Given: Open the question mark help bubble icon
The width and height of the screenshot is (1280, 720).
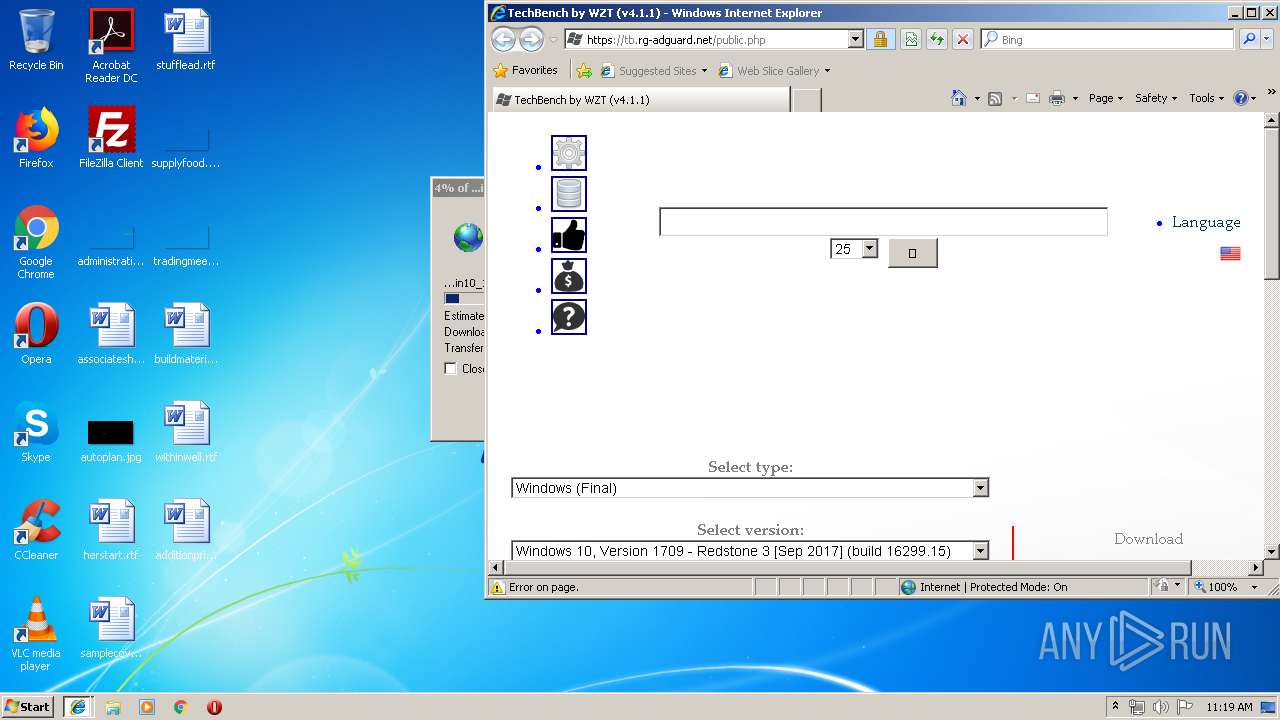Looking at the screenshot, I should tap(569, 317).
